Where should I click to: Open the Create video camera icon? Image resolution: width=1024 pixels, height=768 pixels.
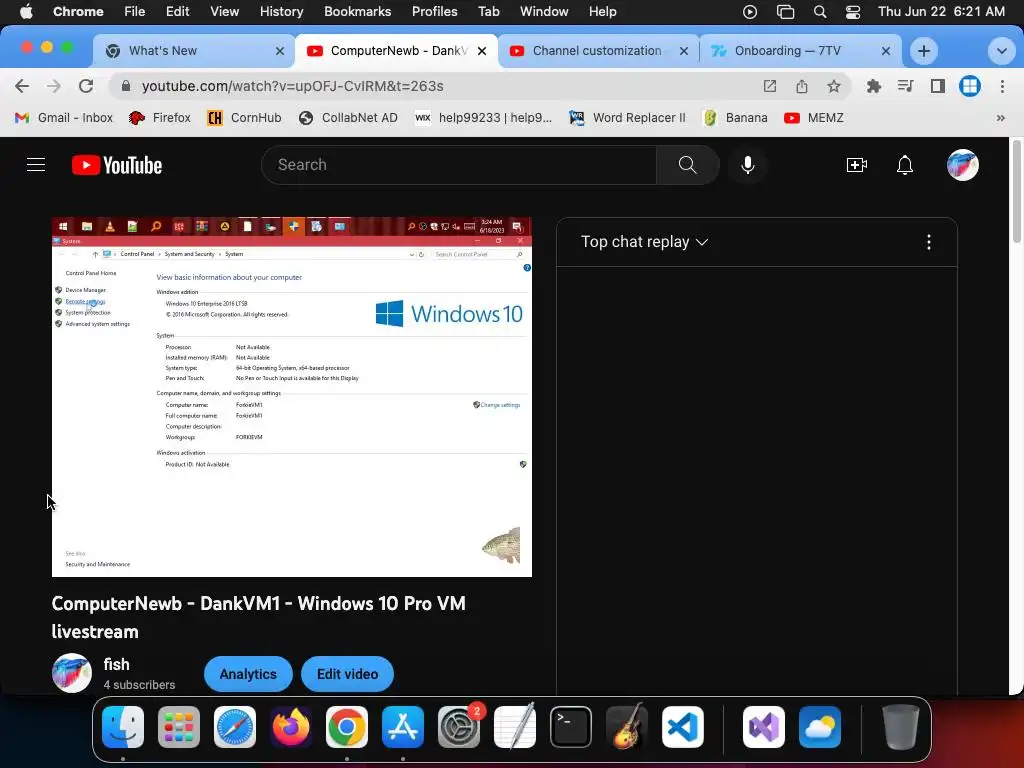(x=856, y=165)
